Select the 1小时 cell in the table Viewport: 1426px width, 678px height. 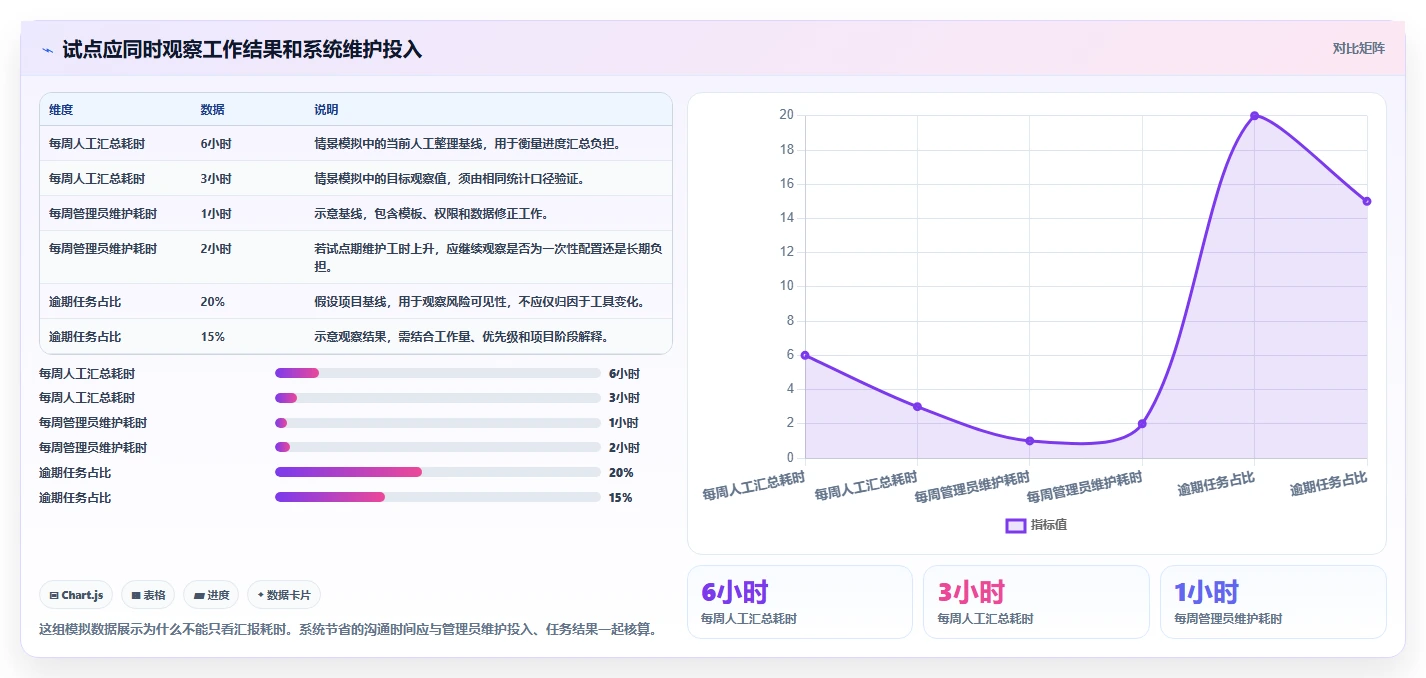(216, 214)
